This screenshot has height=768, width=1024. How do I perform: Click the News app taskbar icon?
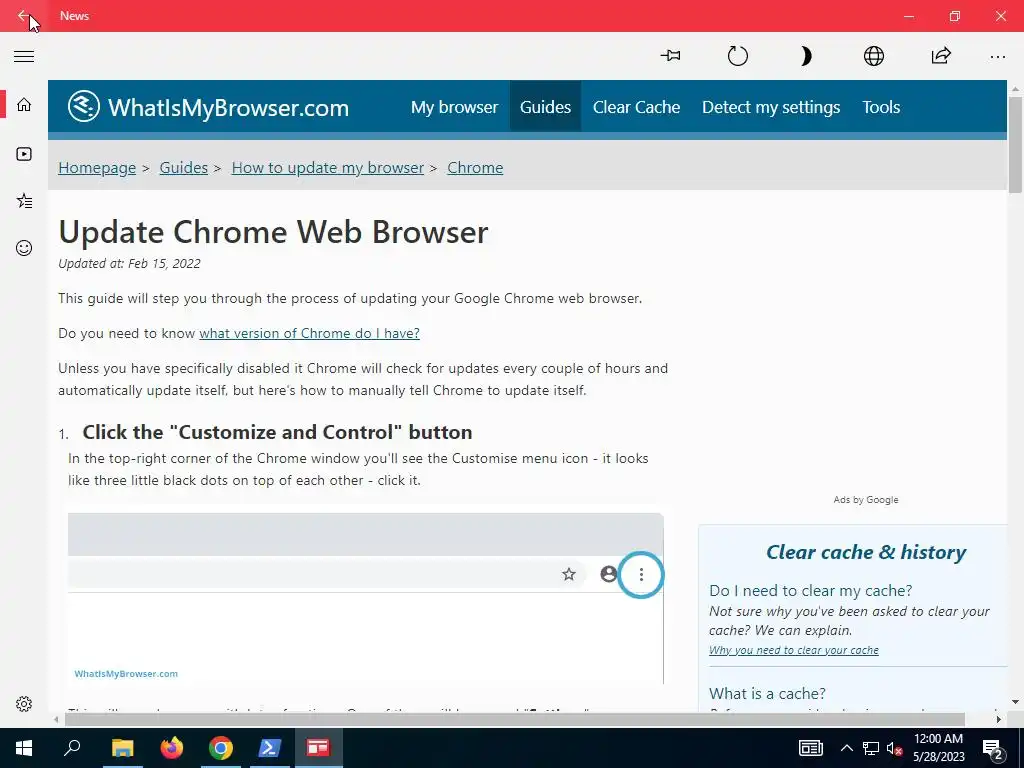coord(318,748)
